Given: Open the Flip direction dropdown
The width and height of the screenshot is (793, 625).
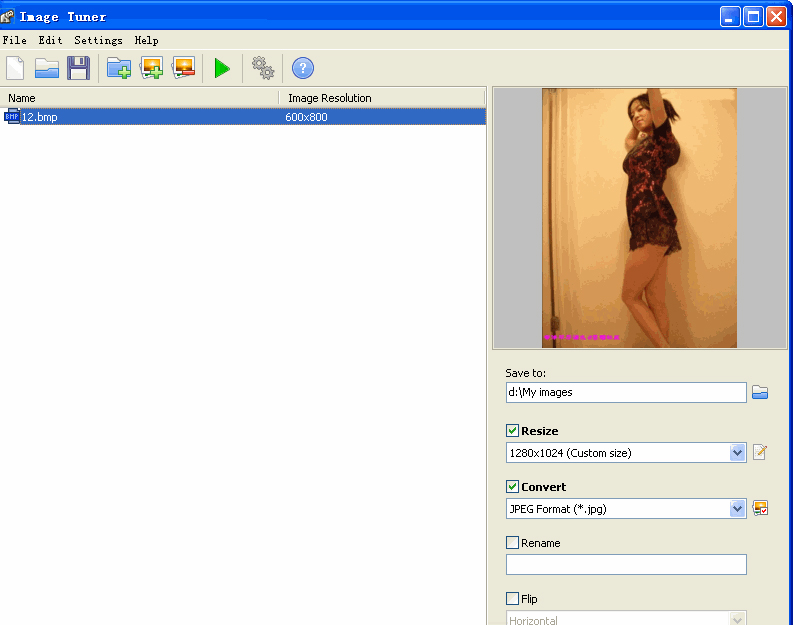Looking at the screenshot, I should tap(737, 619).
